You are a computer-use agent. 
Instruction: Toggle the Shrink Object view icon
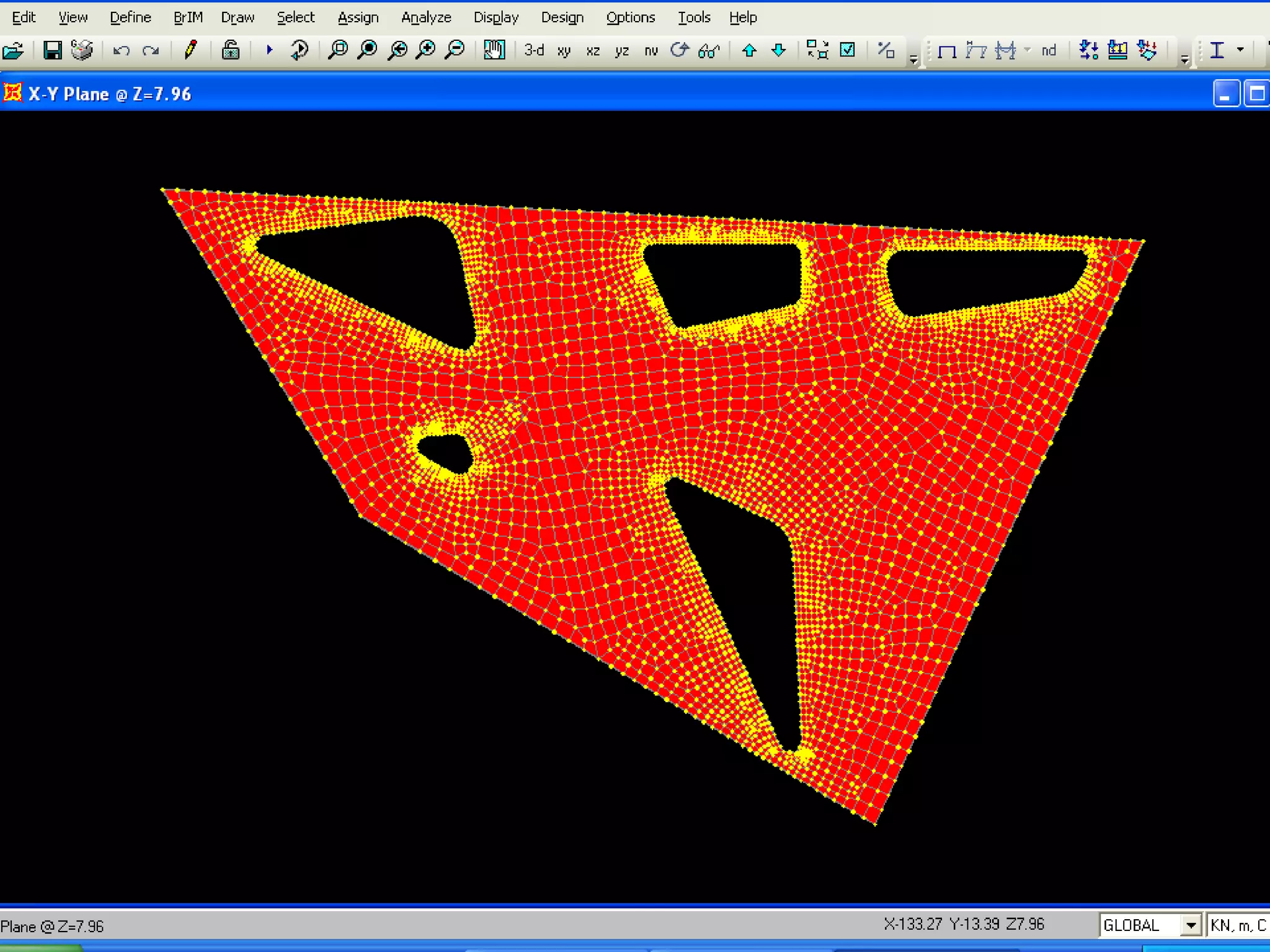(x=817, y=50)
